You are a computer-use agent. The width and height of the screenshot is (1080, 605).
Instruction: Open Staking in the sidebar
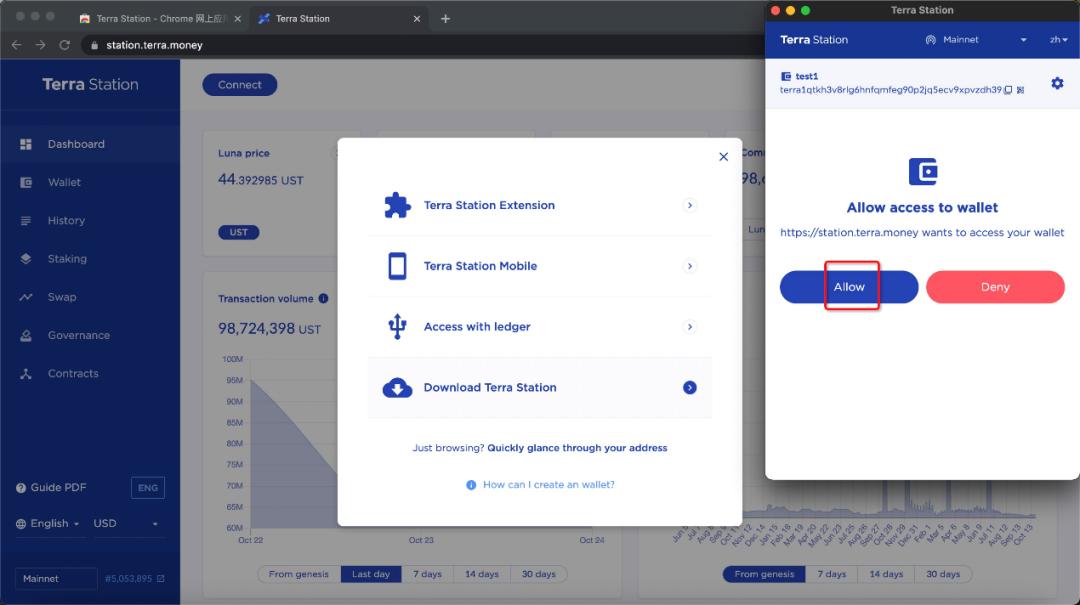click(x=67, y=259)
